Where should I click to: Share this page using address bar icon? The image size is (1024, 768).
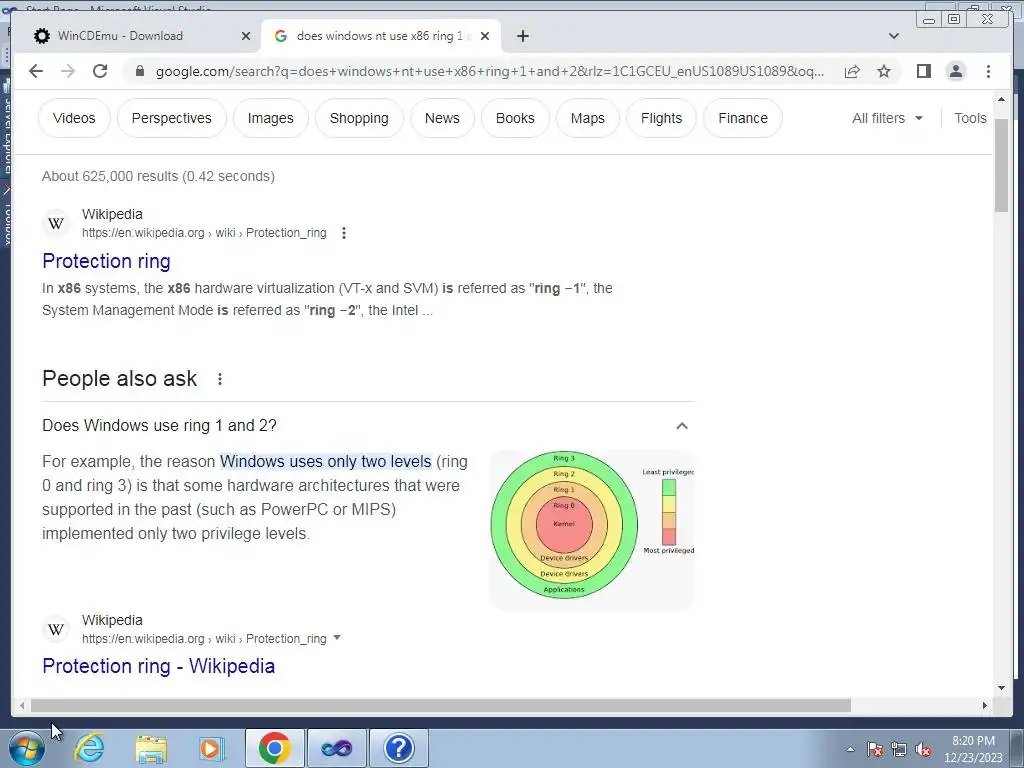852,71
